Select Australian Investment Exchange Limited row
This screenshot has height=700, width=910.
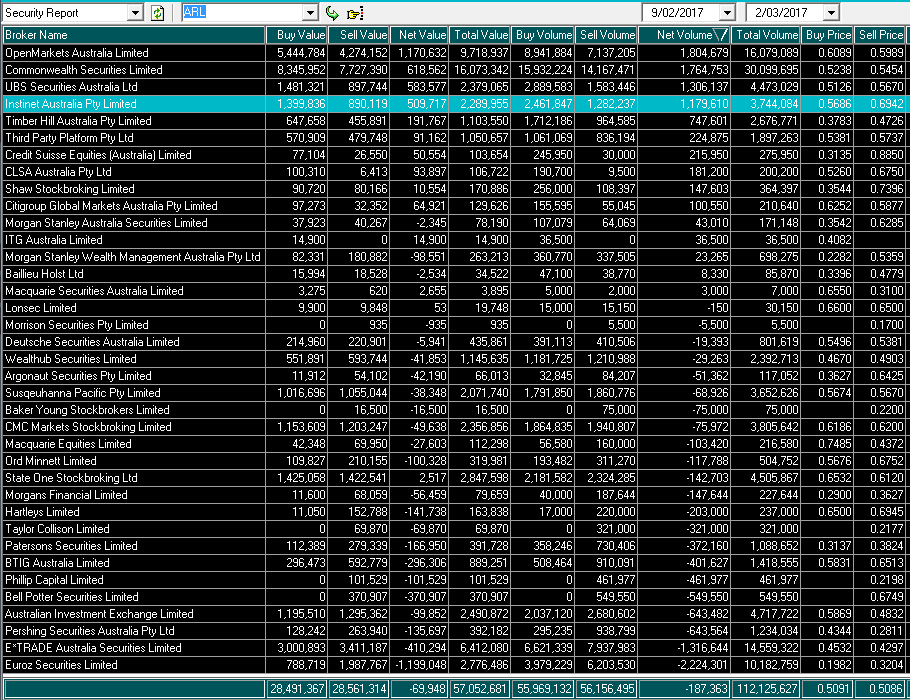click(454, 614)
